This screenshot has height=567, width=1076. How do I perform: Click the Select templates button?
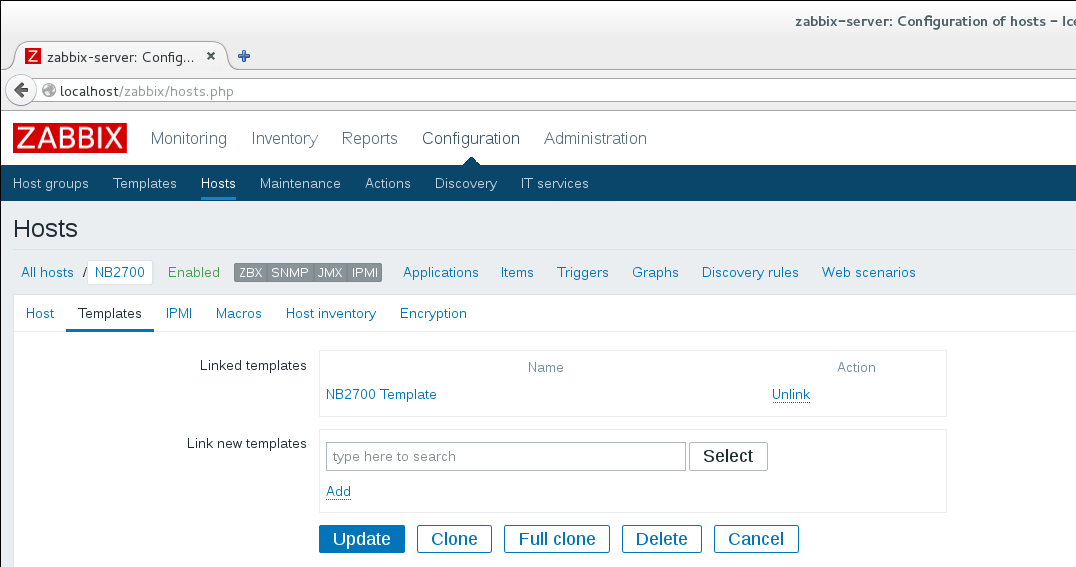pos(728,456)
